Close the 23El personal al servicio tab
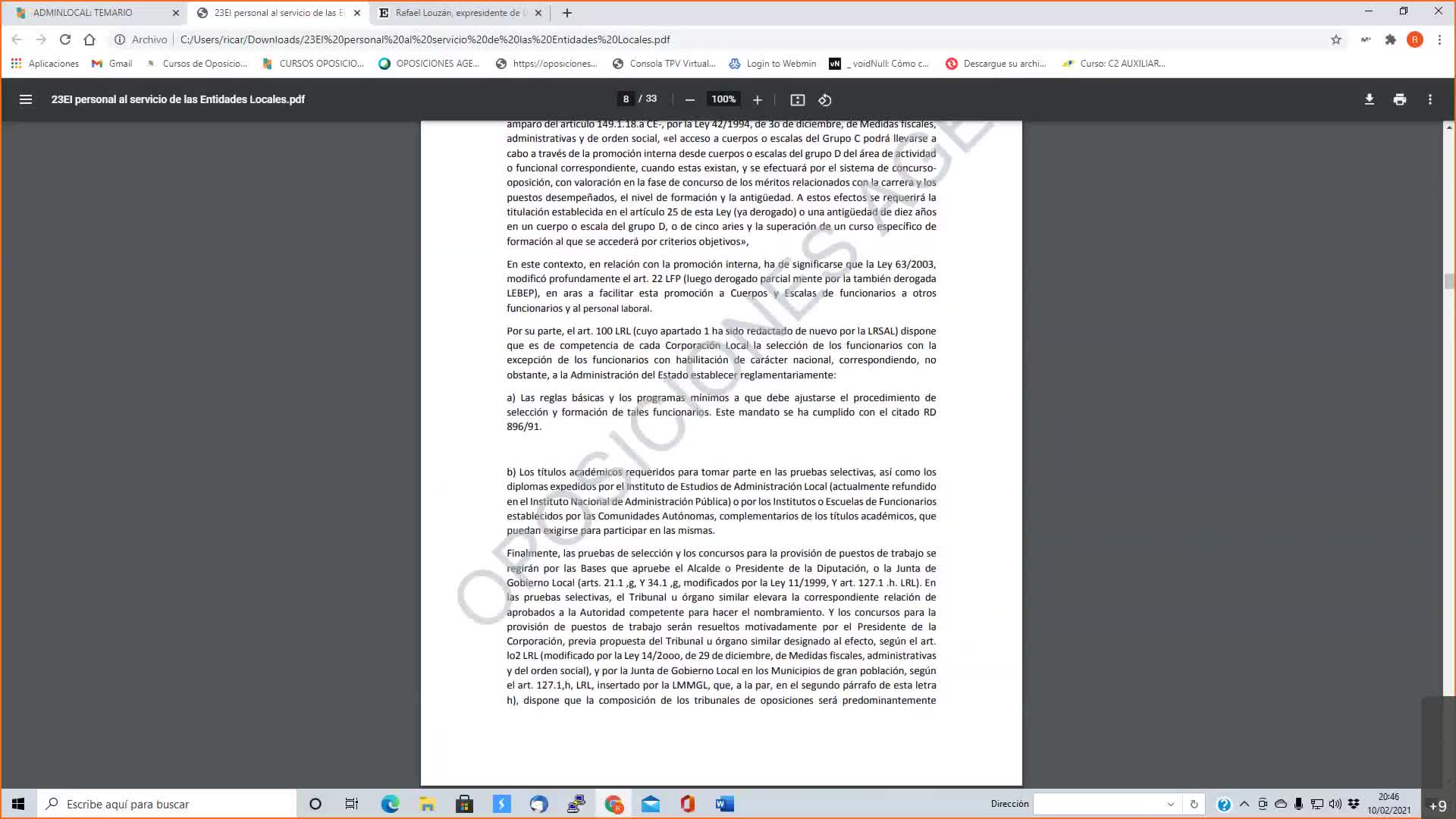The width and height of the screenshot is (1456, 819). [357, 13]
